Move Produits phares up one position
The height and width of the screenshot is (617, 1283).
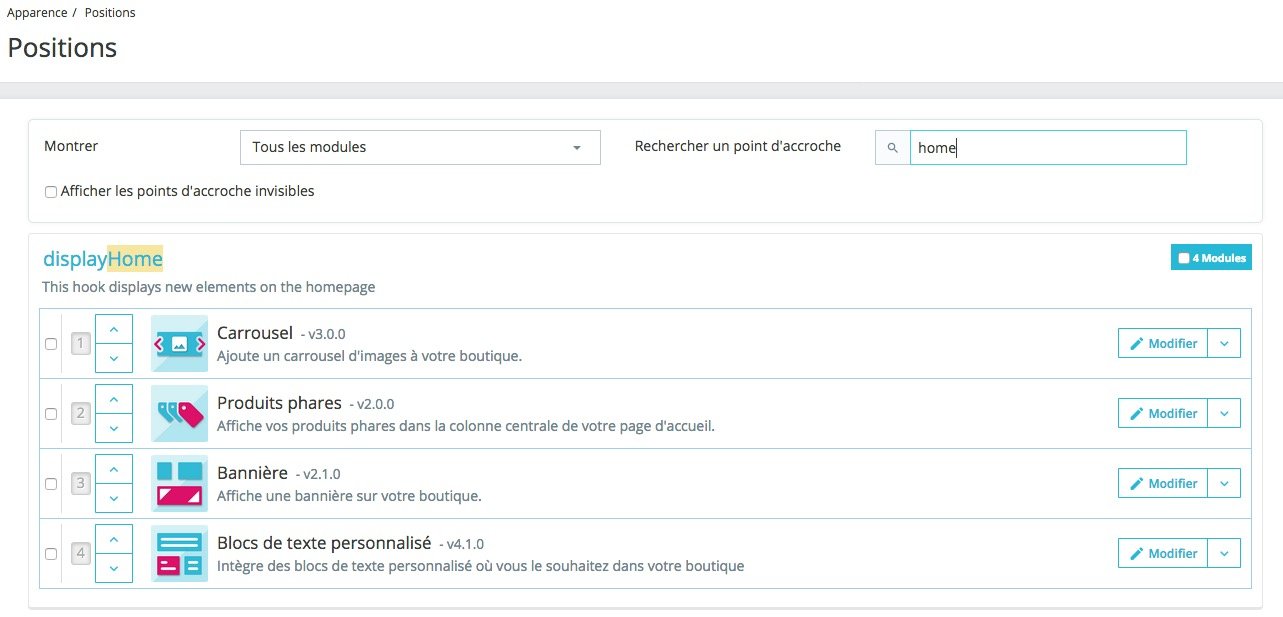(113, 399)
